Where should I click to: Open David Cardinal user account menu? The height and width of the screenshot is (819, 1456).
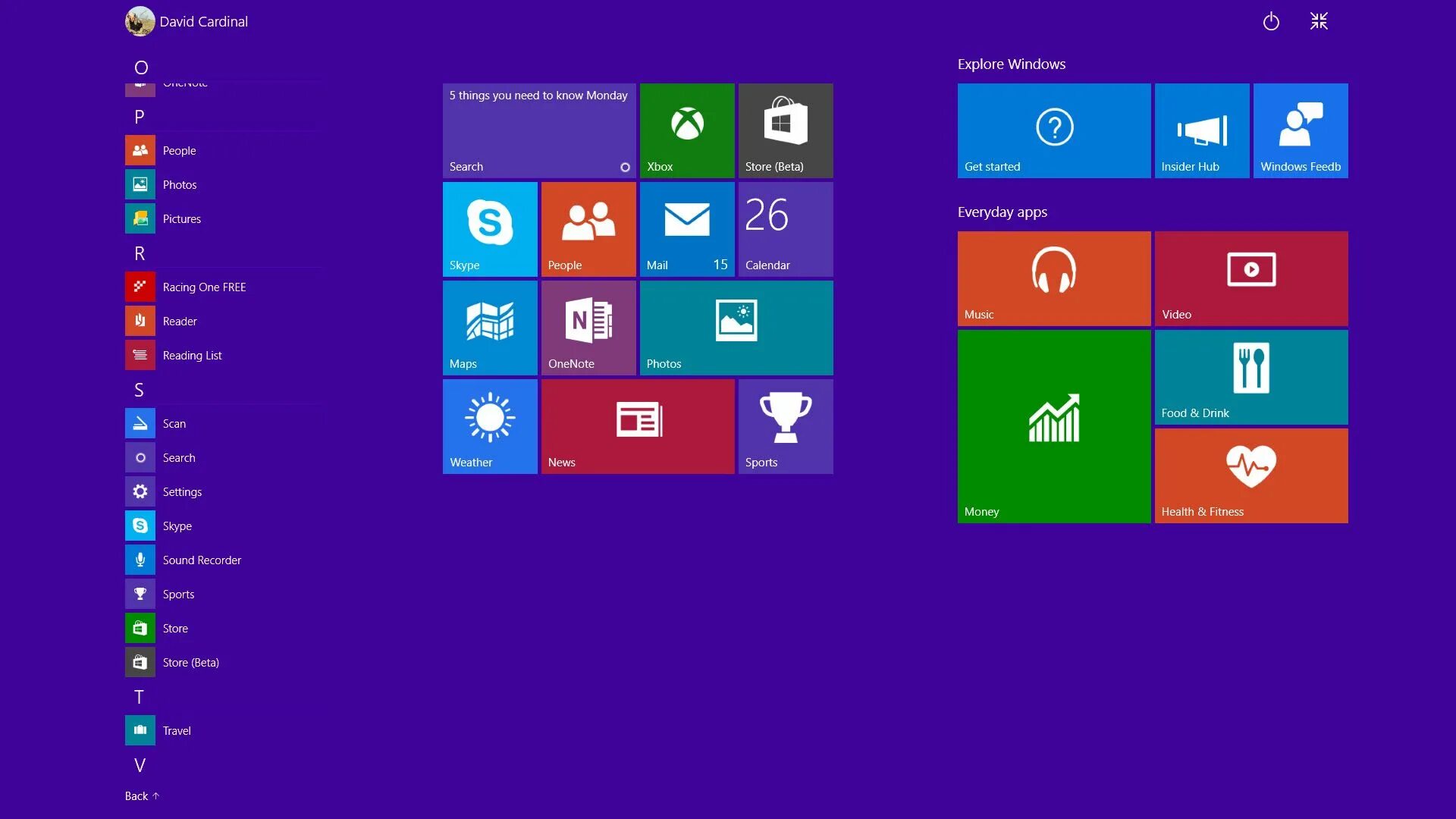click(187, 21)
